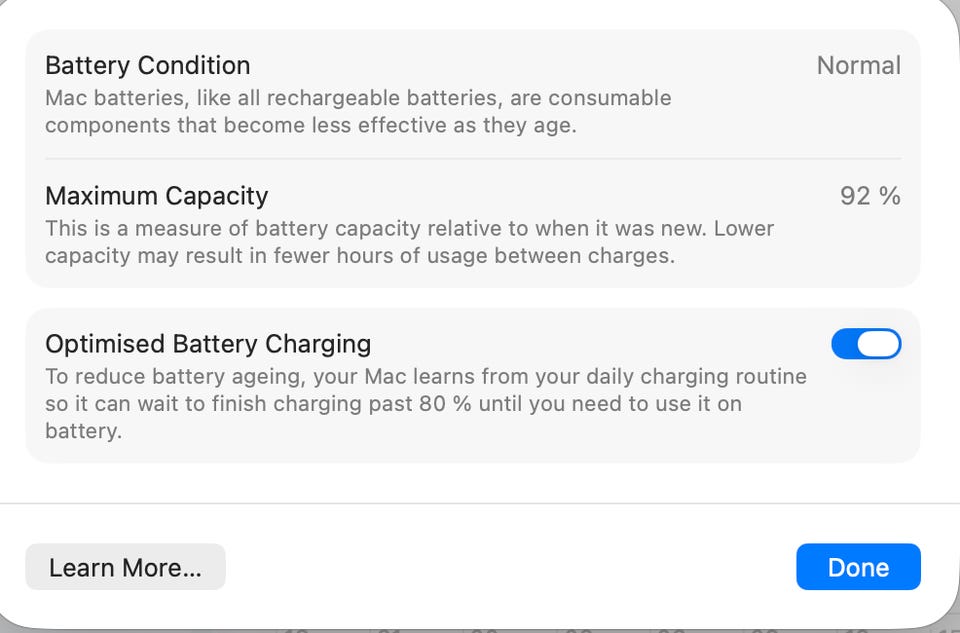960x633 pixels.
Task: Click the Maximum Capacity heading
Action: tap(157, 195)
